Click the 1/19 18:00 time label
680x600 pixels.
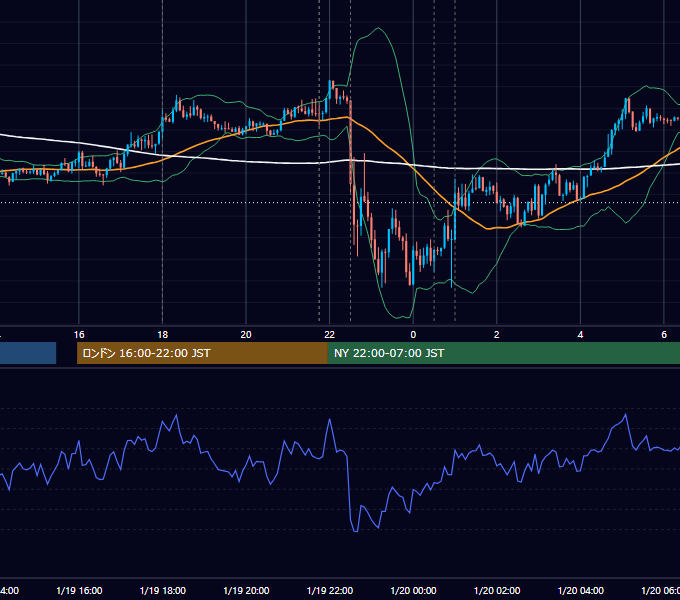163,590
